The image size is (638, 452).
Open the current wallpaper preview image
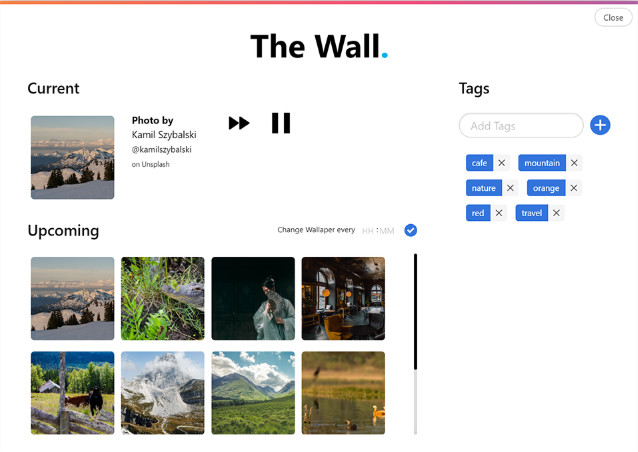coord(72,157)
